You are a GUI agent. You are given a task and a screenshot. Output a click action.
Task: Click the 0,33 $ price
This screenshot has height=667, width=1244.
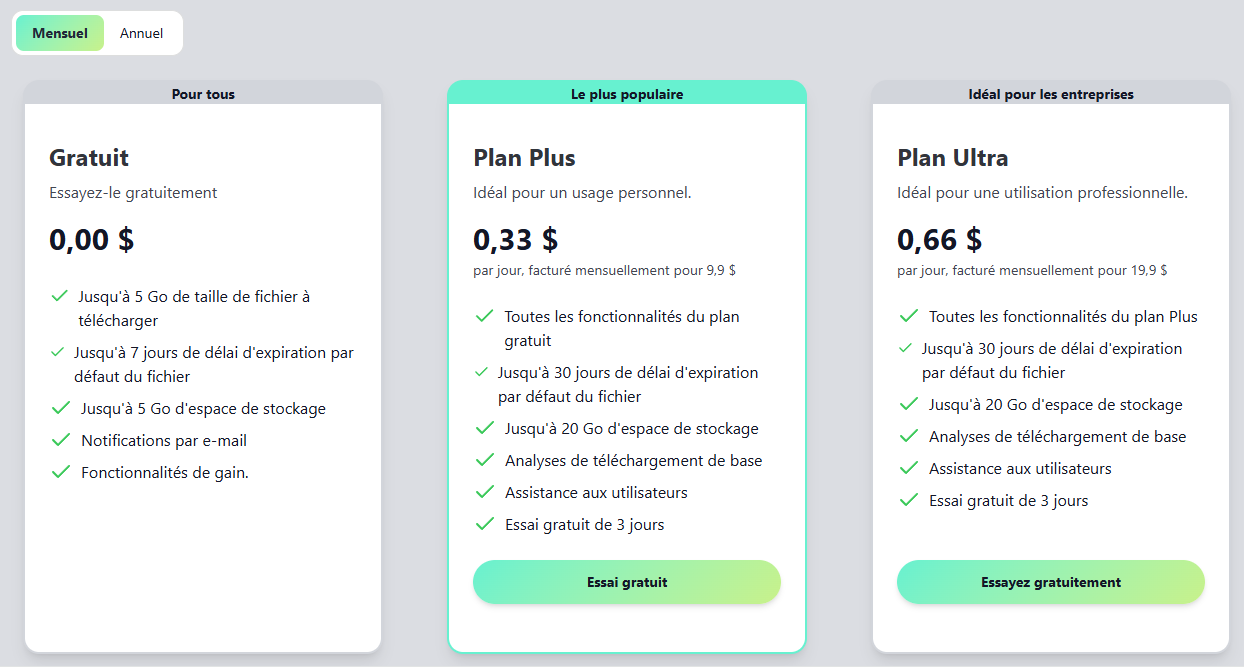coord(515,239)
